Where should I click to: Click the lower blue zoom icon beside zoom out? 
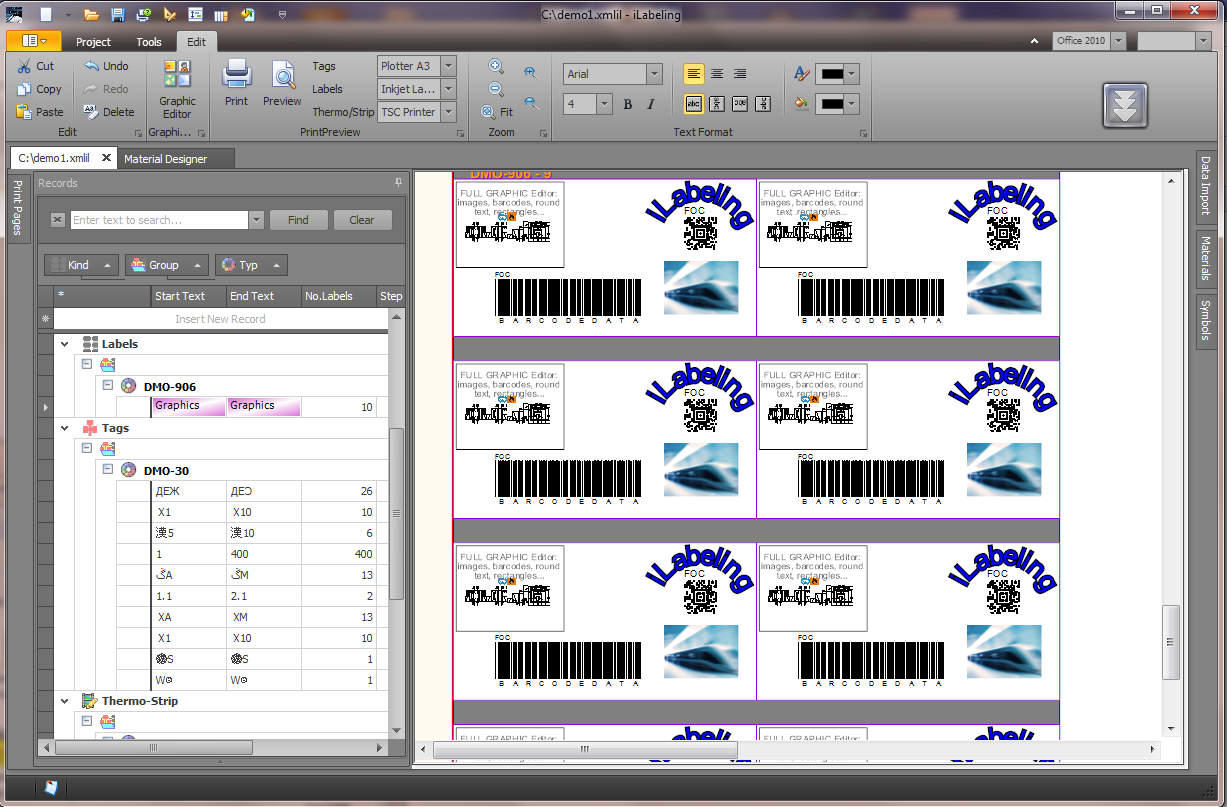pyautogui.click(x=531, y=102)
